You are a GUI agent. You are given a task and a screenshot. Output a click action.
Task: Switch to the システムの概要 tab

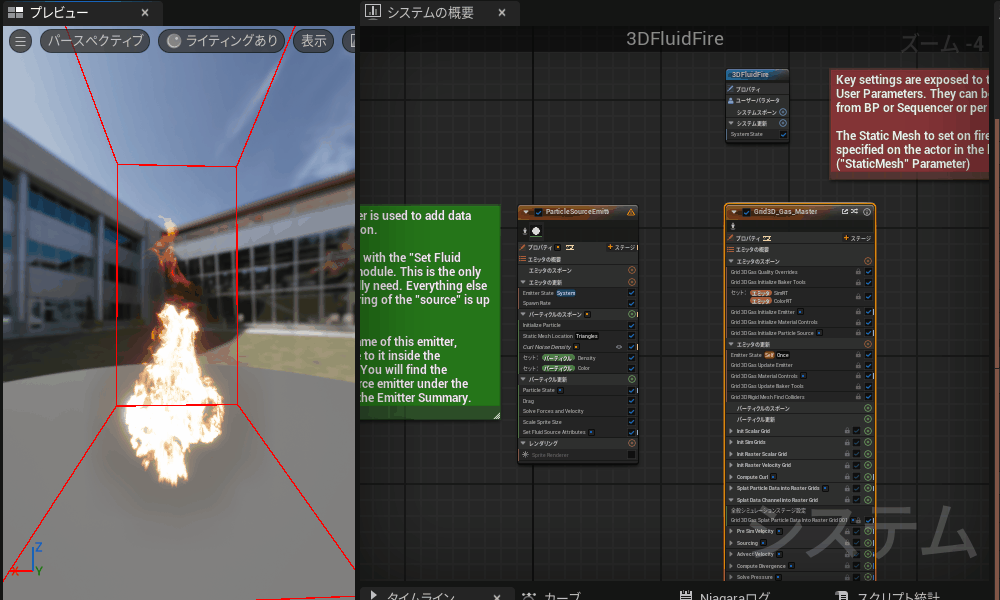(430, 13)
